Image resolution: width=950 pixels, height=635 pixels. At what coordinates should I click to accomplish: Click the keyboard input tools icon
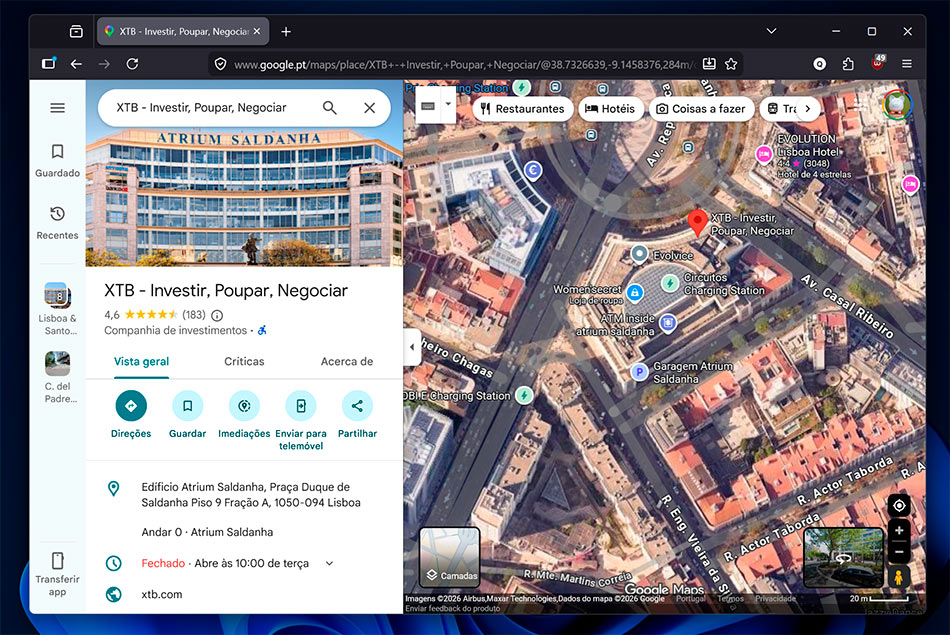coord(428,107)
